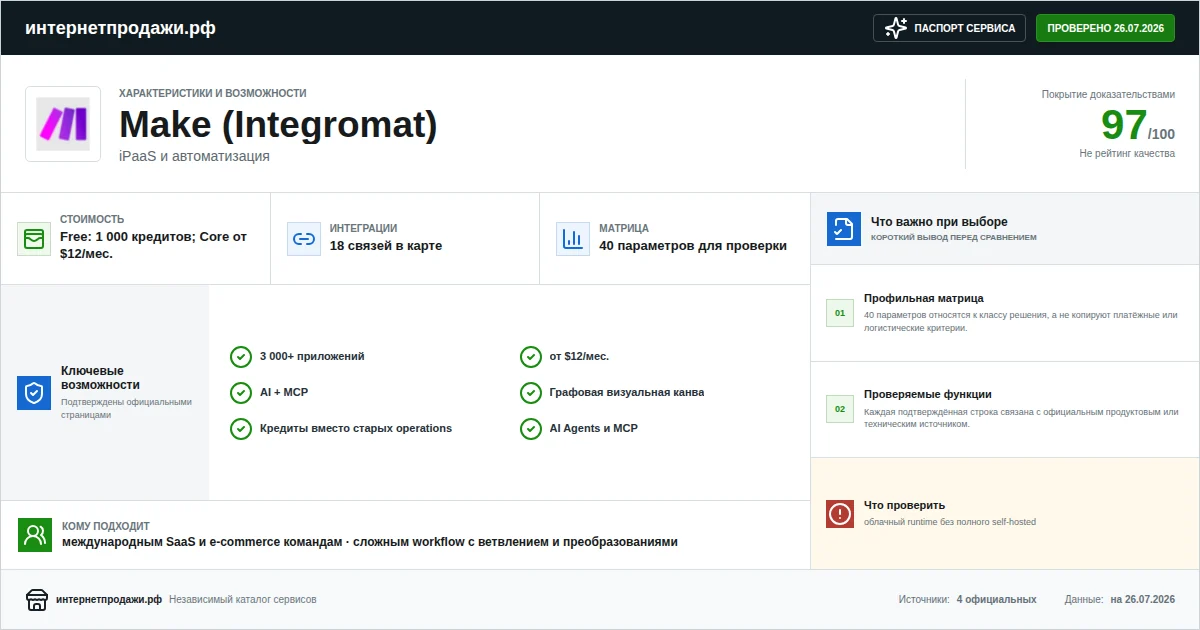1200x630 pixels.
Task: Click the document-check icon by Что важно при выборе
Action: click(x=844, y=229)
